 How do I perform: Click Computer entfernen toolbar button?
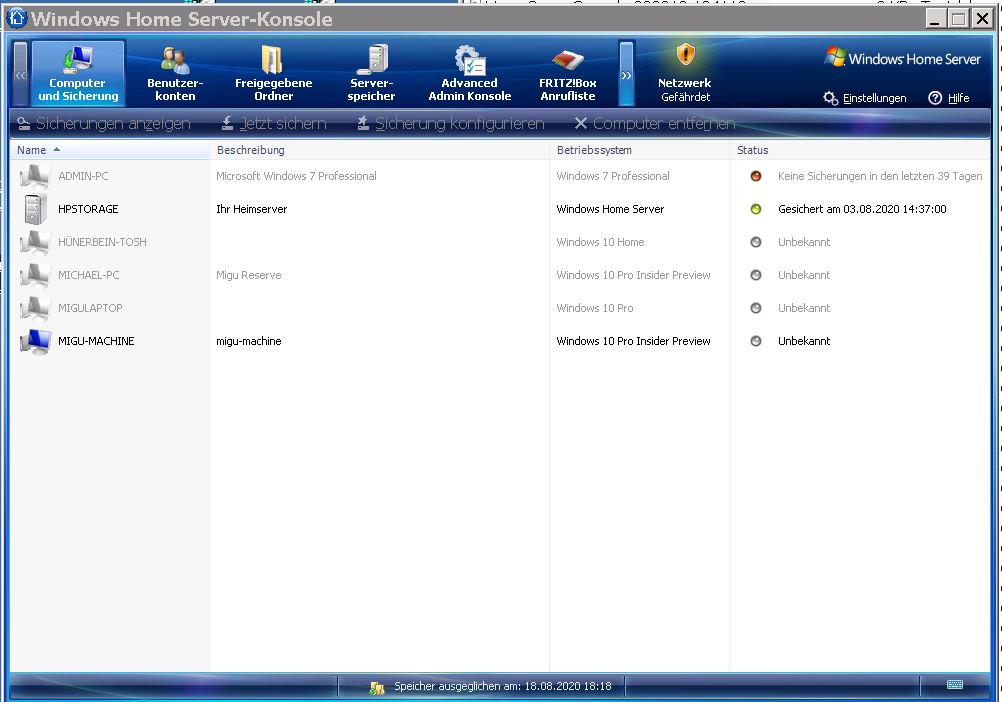click(x=654, y=124)
